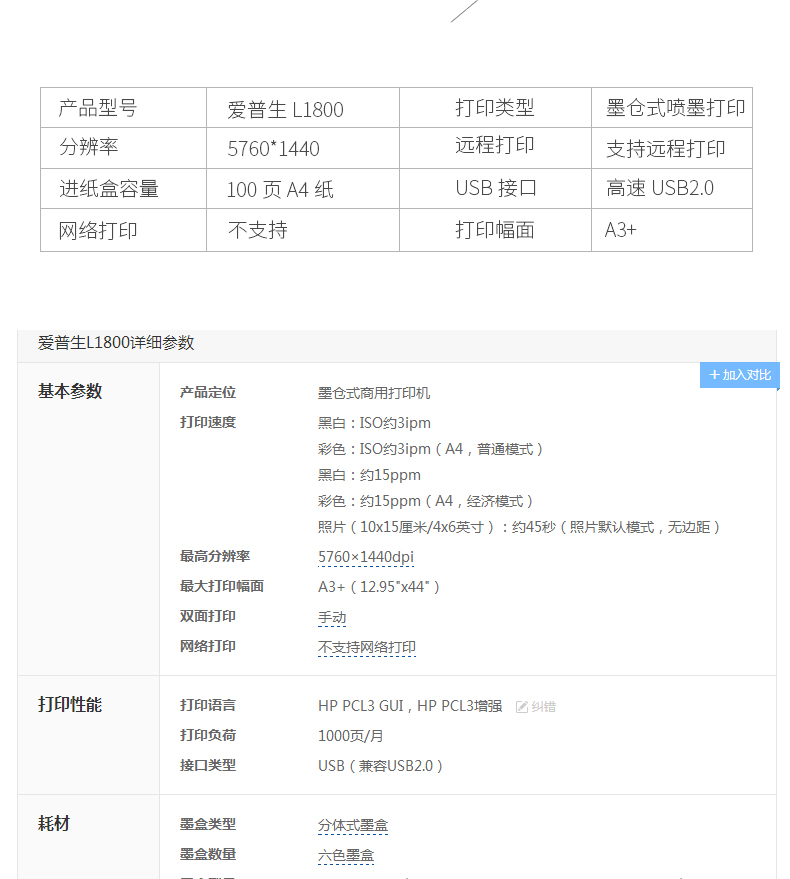This screenshot has height=879, width=790.
Task: Click the 产品型号 header cell
Action: [x=123, y=108]
